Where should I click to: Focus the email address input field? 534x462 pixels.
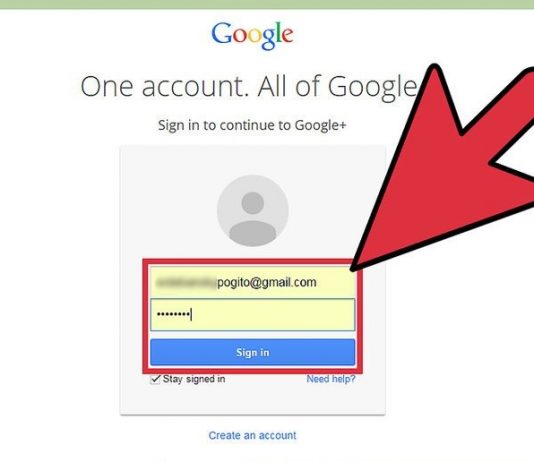click(x=252, y=282)
